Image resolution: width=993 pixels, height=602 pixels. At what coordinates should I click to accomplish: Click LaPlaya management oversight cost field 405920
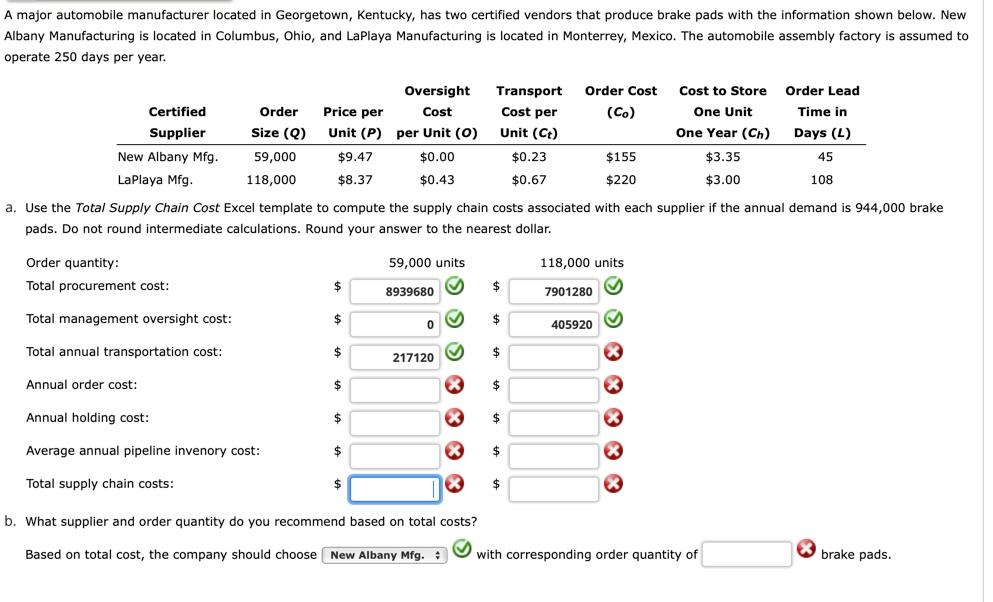[x=553, y=324]
